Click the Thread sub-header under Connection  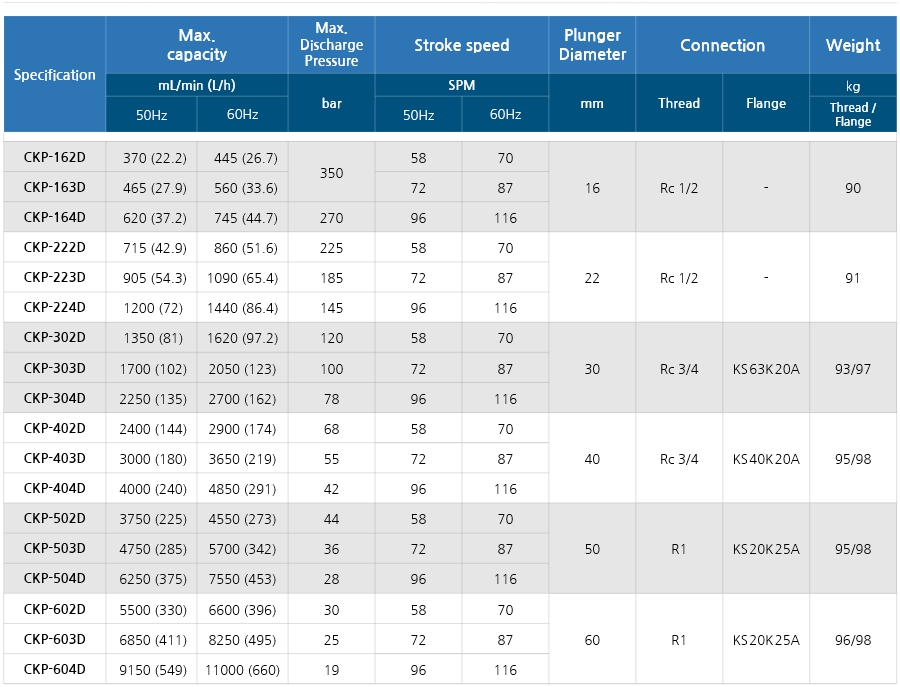679,103
